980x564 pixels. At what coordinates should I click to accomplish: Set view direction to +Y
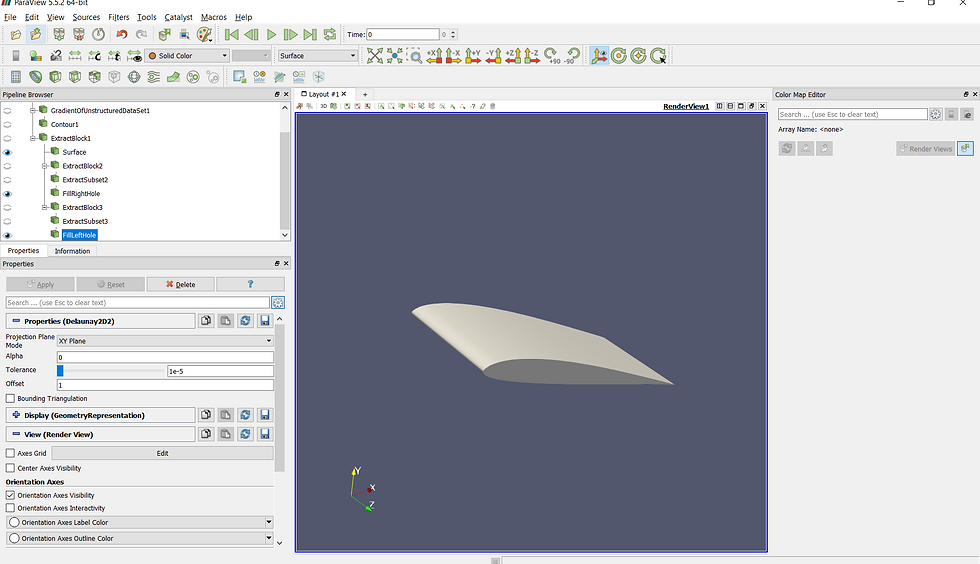pyautogui.click(x=473, y=56)
